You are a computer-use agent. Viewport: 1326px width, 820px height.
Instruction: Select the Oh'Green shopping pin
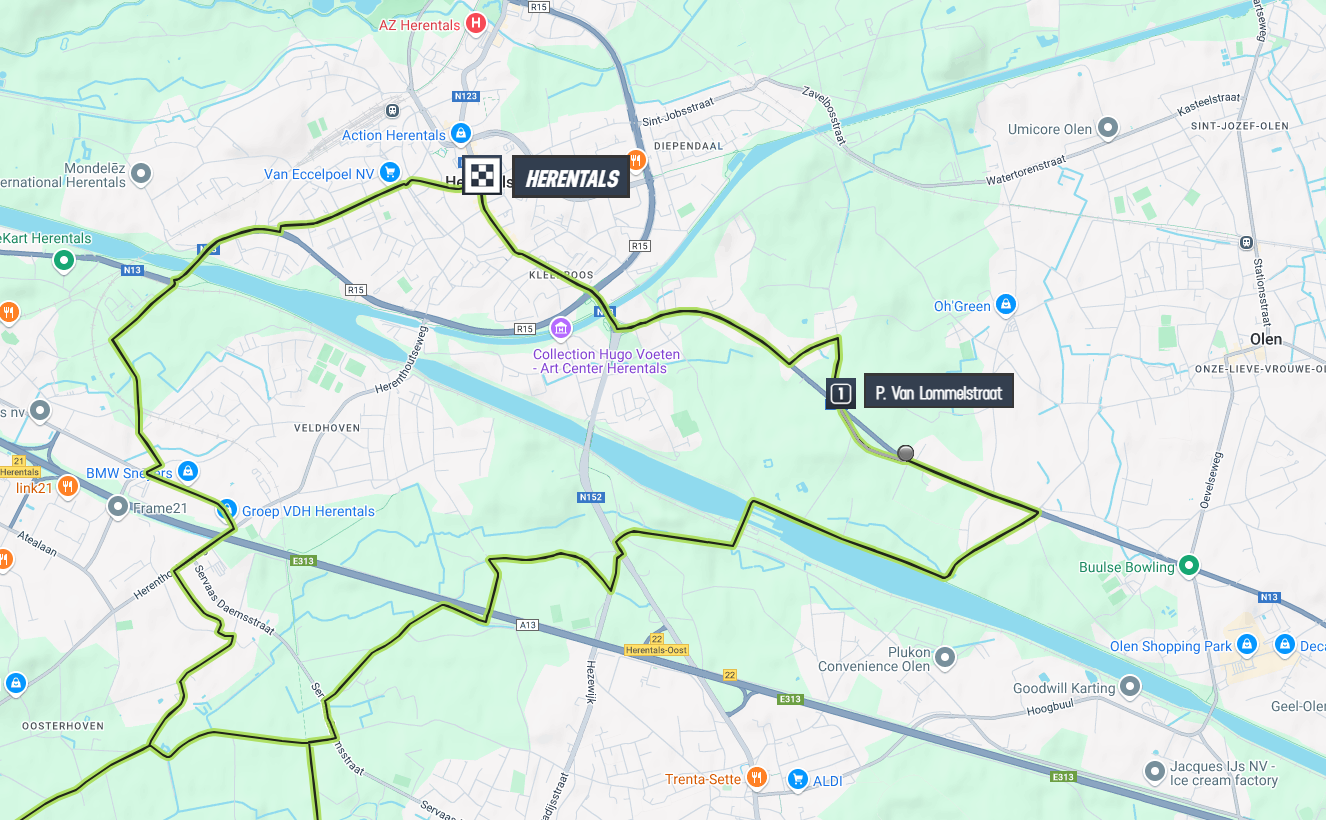(1006, 304)
